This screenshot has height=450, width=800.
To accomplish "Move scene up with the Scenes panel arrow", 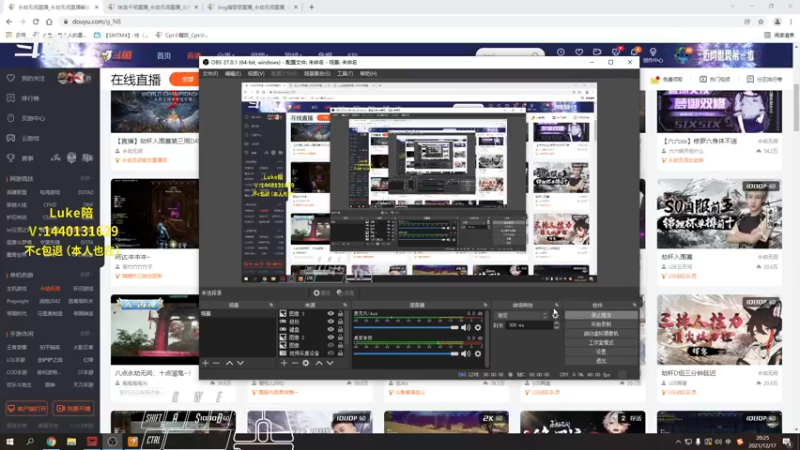I will [x=230, y=363].
